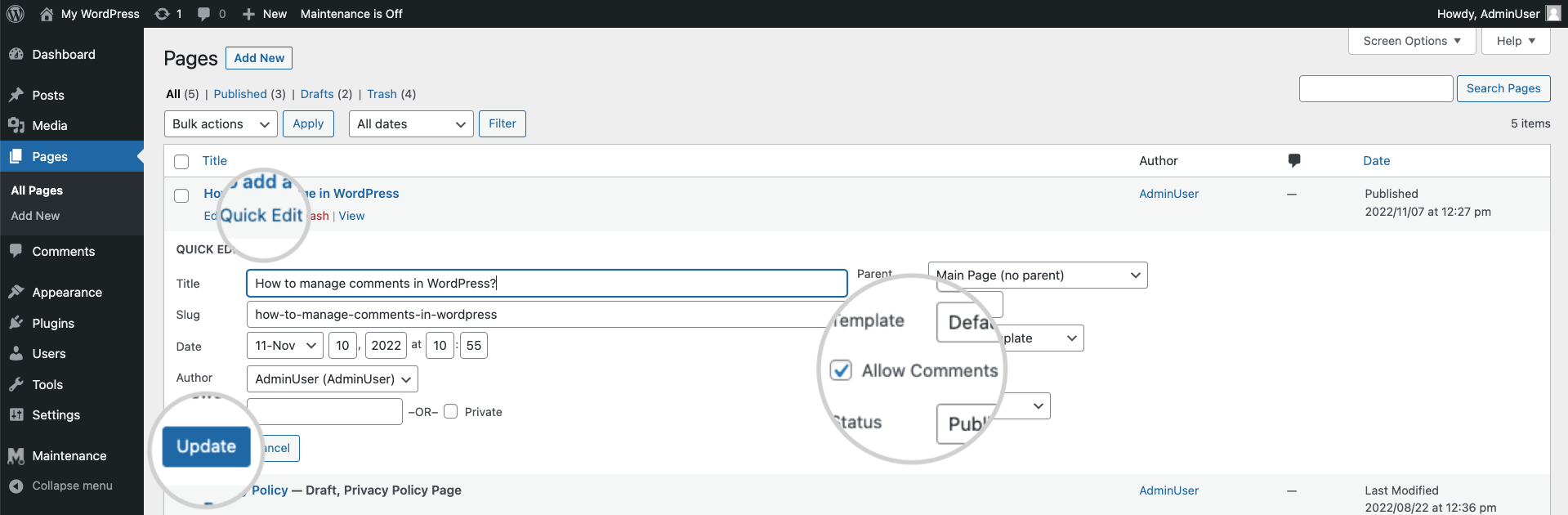Click the AdminUser avatar icon
1568x515 pixels.
(x=1553, y=14)
